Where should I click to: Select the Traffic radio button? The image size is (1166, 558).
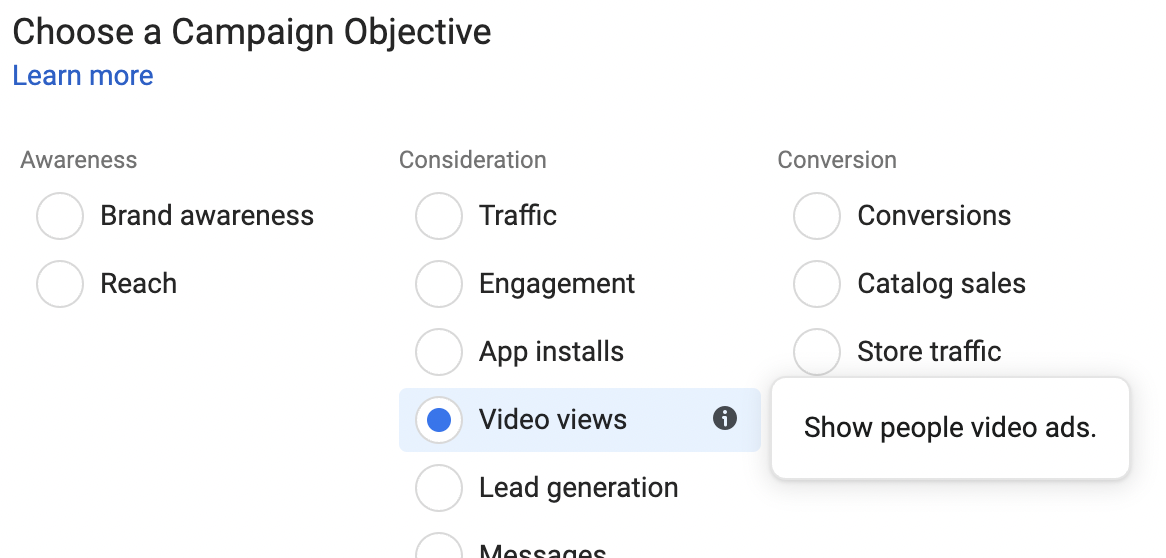tap(439, 216)
